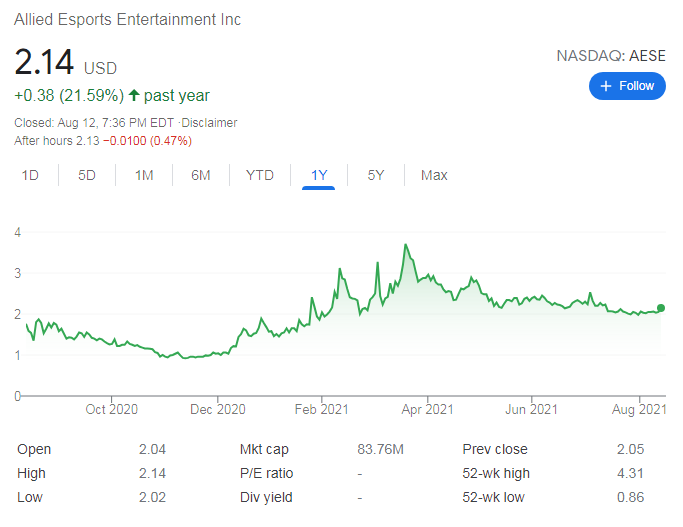This screenshot has height=527, width=683.
Task: Switch to the 1D time range tab
Action: 30,175
